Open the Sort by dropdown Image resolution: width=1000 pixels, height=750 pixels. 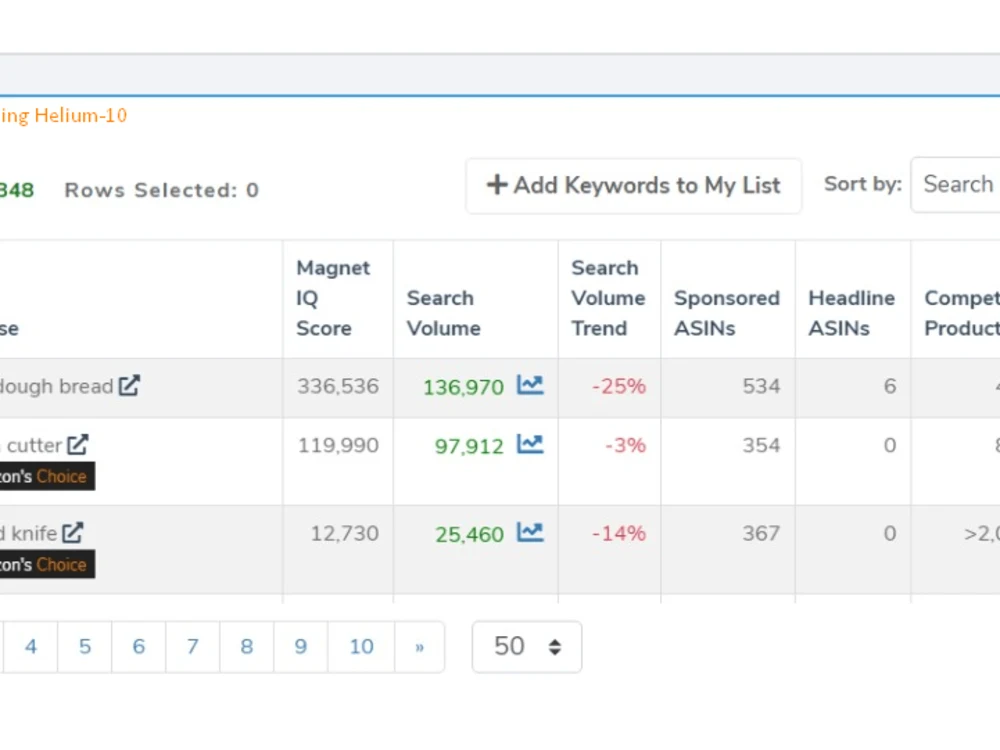(x=955, y=184)
